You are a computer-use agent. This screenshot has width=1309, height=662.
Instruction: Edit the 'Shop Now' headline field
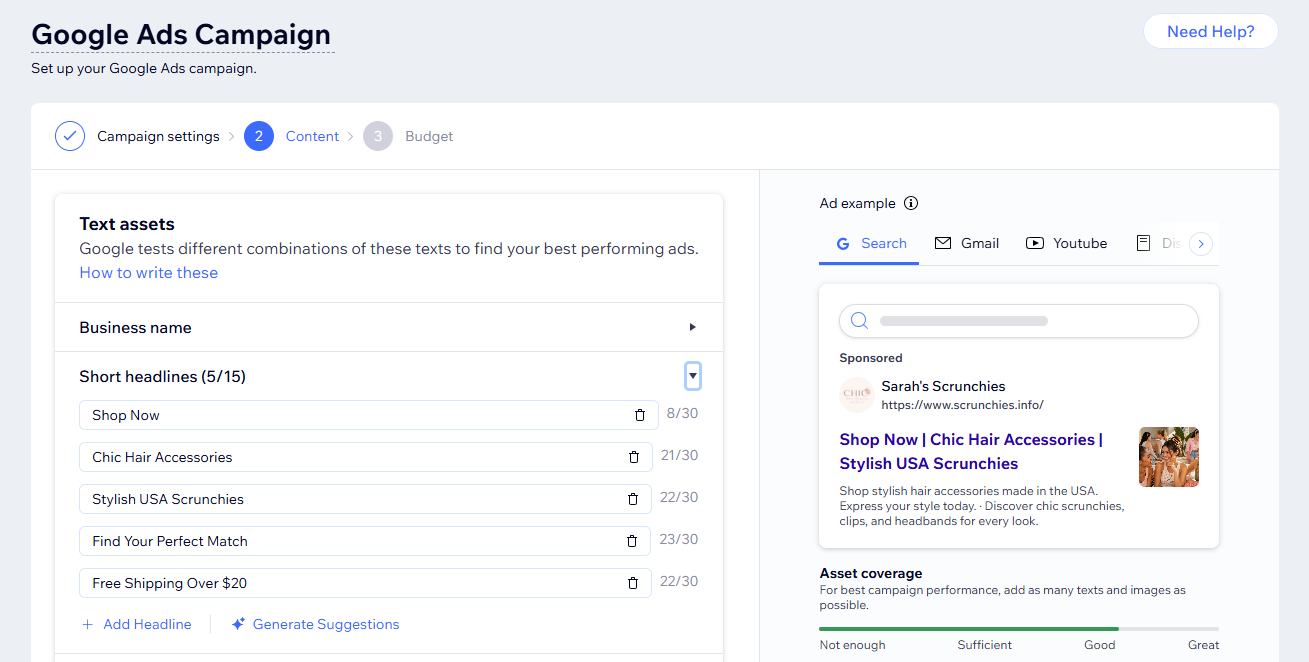coord(368,415)
